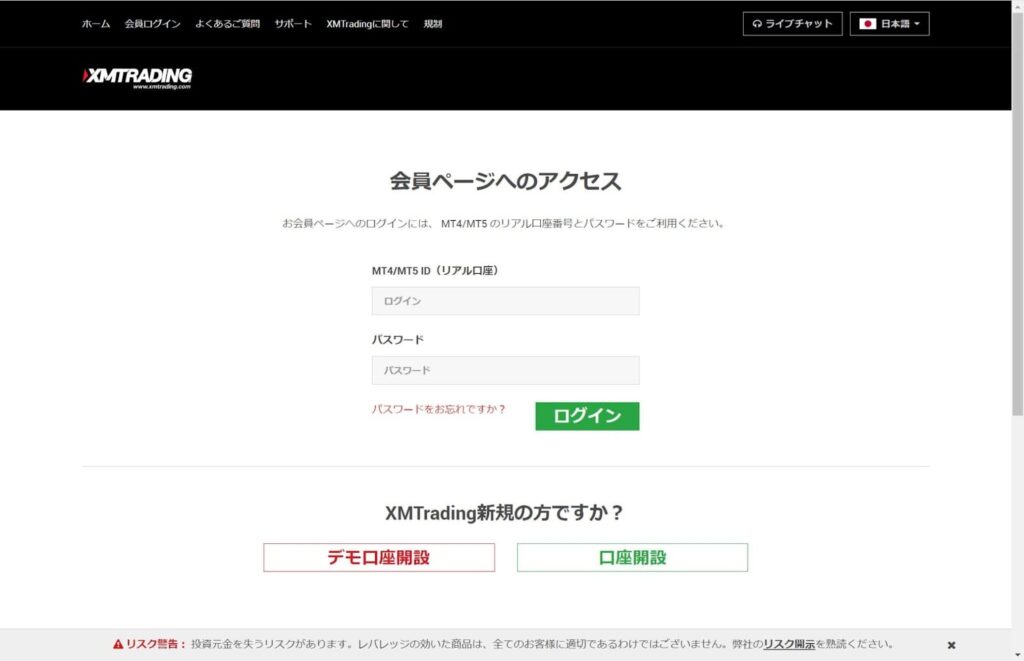Click the scrollbar down arrow
Image resolution: width=1024 pixels, height=661 pixels.
pos(1017,654)
